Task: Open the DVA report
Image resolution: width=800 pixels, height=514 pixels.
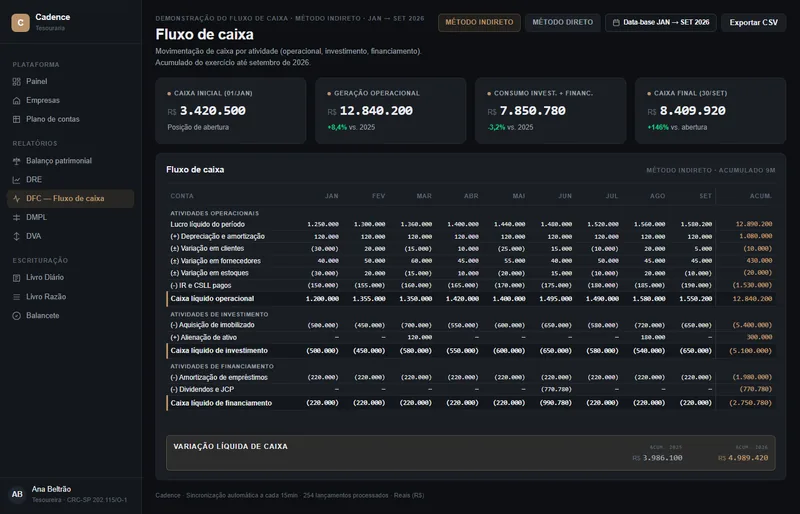Action: click(70, 236)
